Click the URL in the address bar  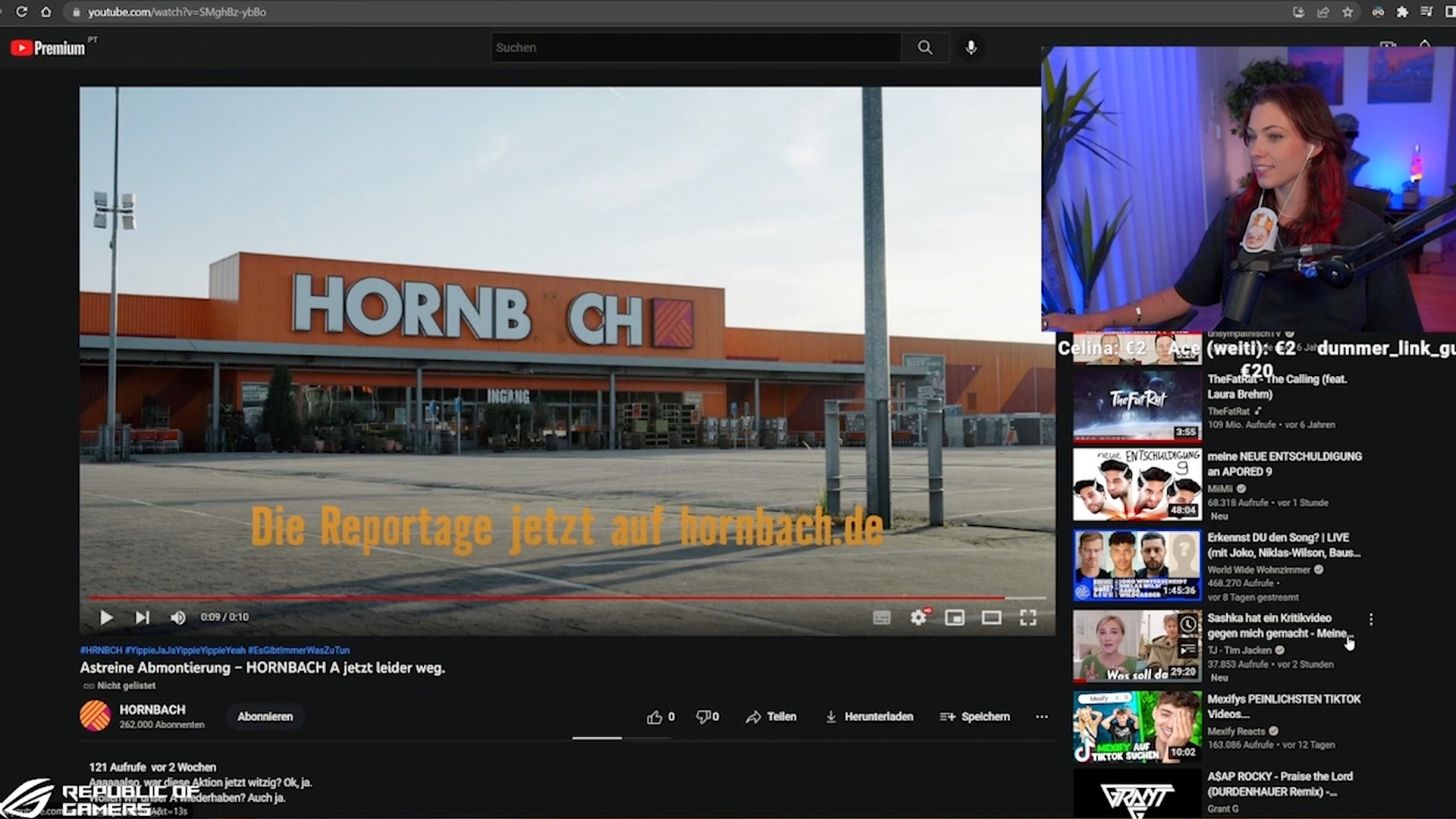[x=177, y=12]
